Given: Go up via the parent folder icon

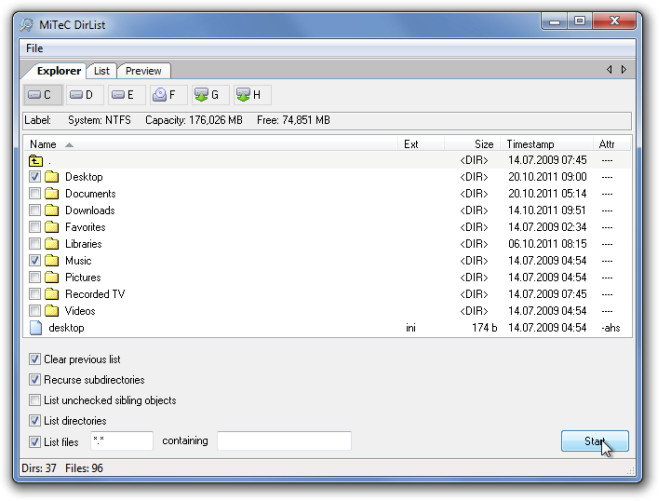Looking at the screenshot, I should click(x=36, y=160).
